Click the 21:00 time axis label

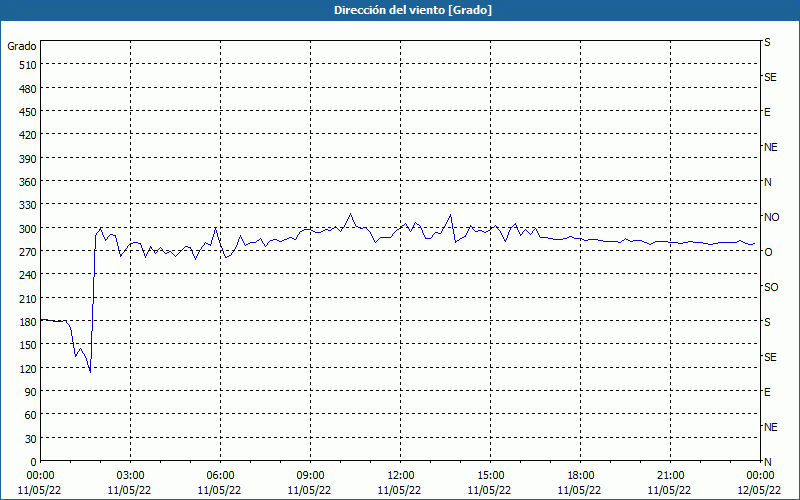(x=670, y=476)
